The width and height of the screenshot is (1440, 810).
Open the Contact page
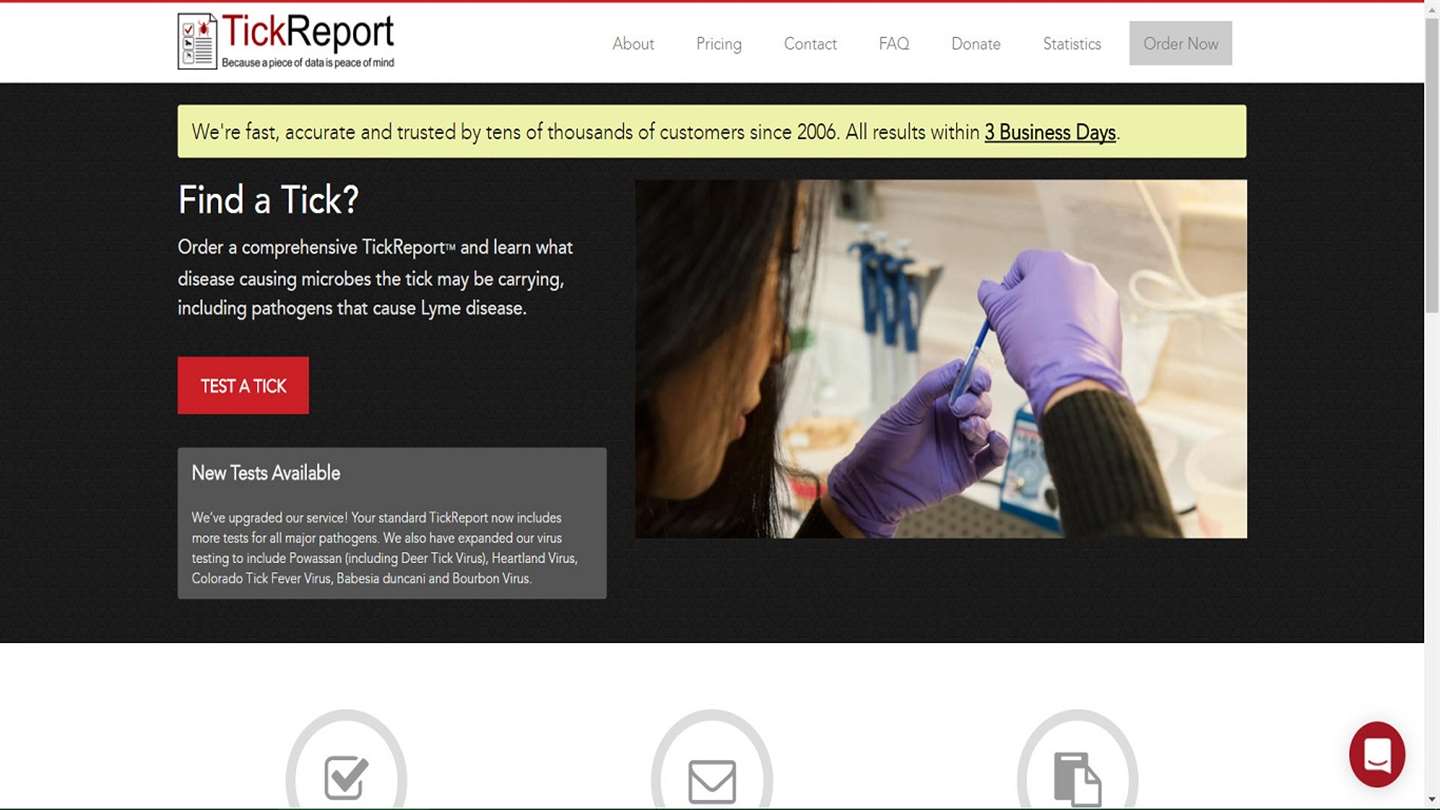(810, 44)
